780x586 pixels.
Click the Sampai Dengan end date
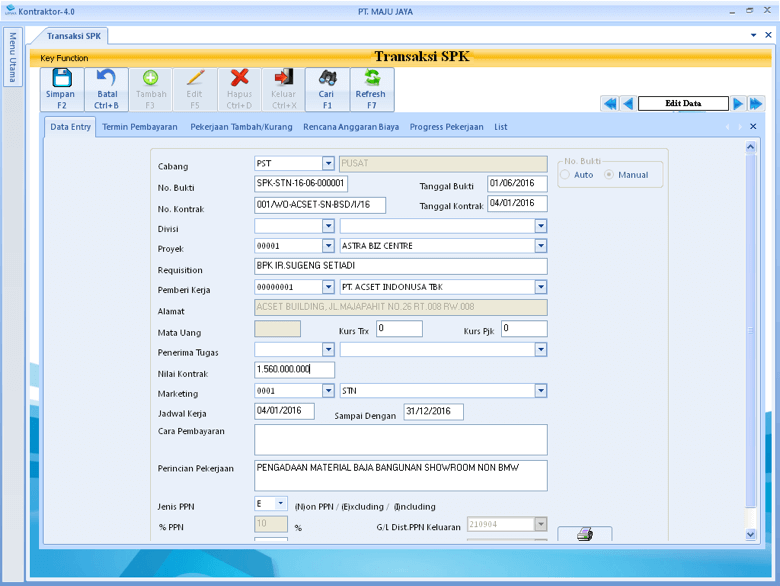click(433, 411)
